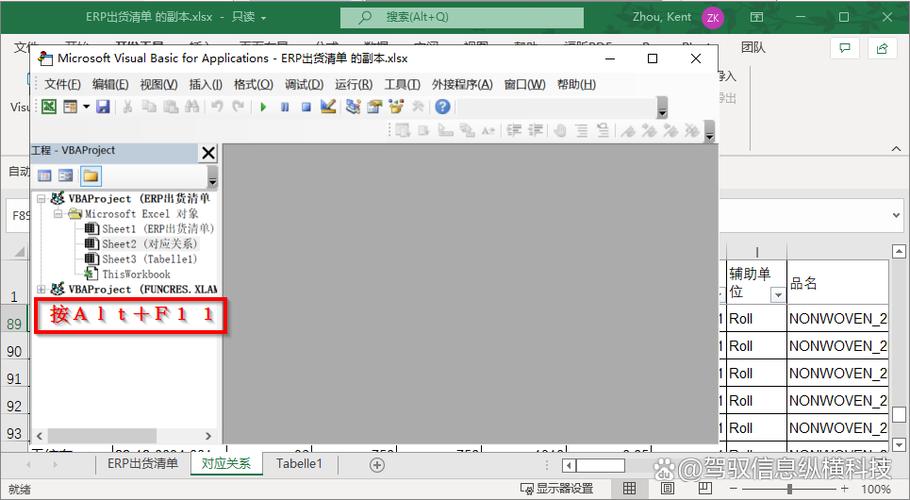
Task: Switch to Tabelle1 sheet tab in Excel
Action: pos(299,463)
